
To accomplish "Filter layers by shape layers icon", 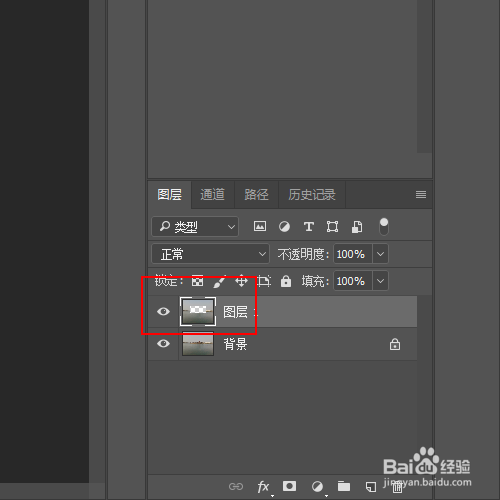I will [x=332, y=227].
